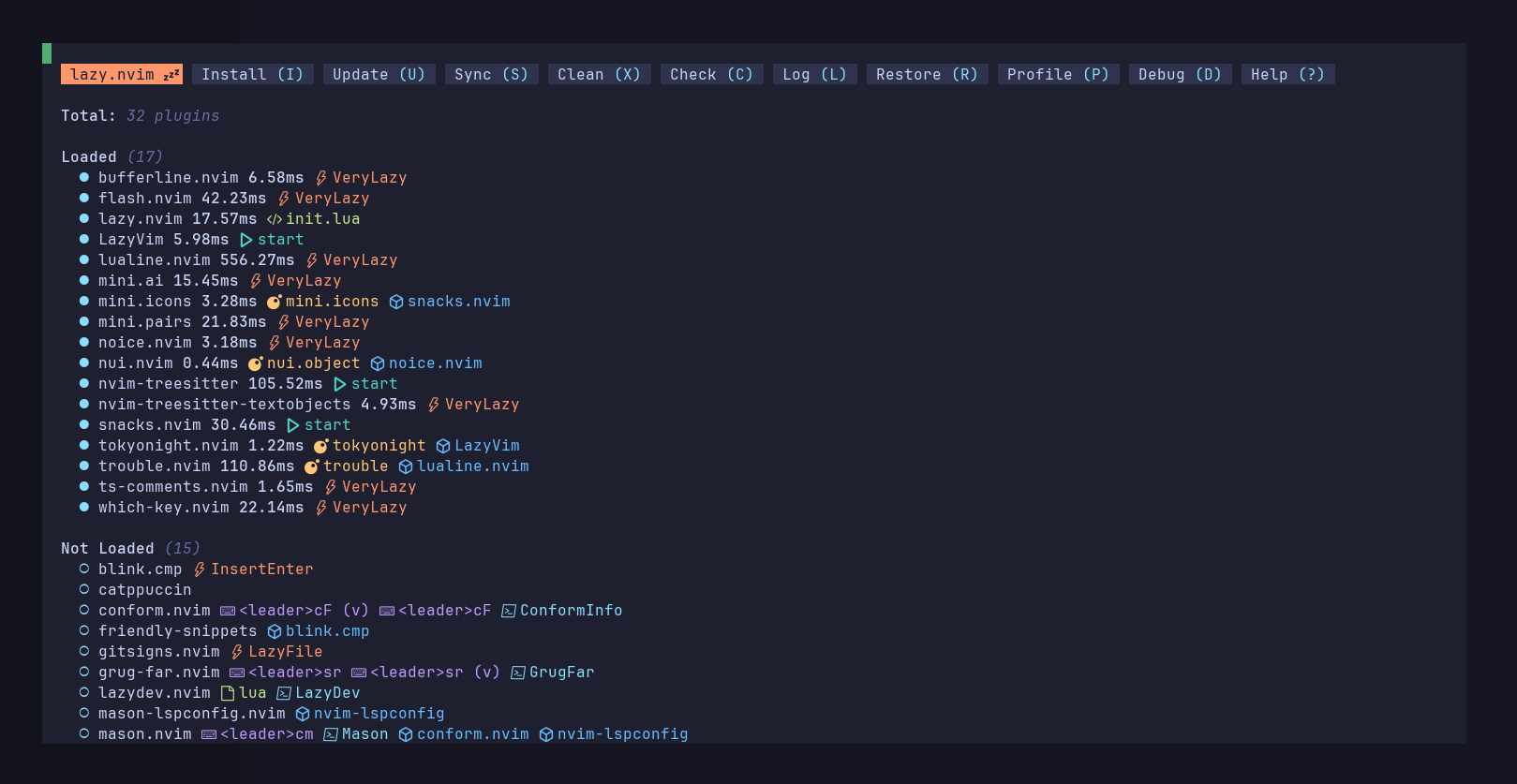This screenshot has width=1517, height=784.
Task: Expand the mini.pairs plugin entry
Action: (x=145, y=322)
